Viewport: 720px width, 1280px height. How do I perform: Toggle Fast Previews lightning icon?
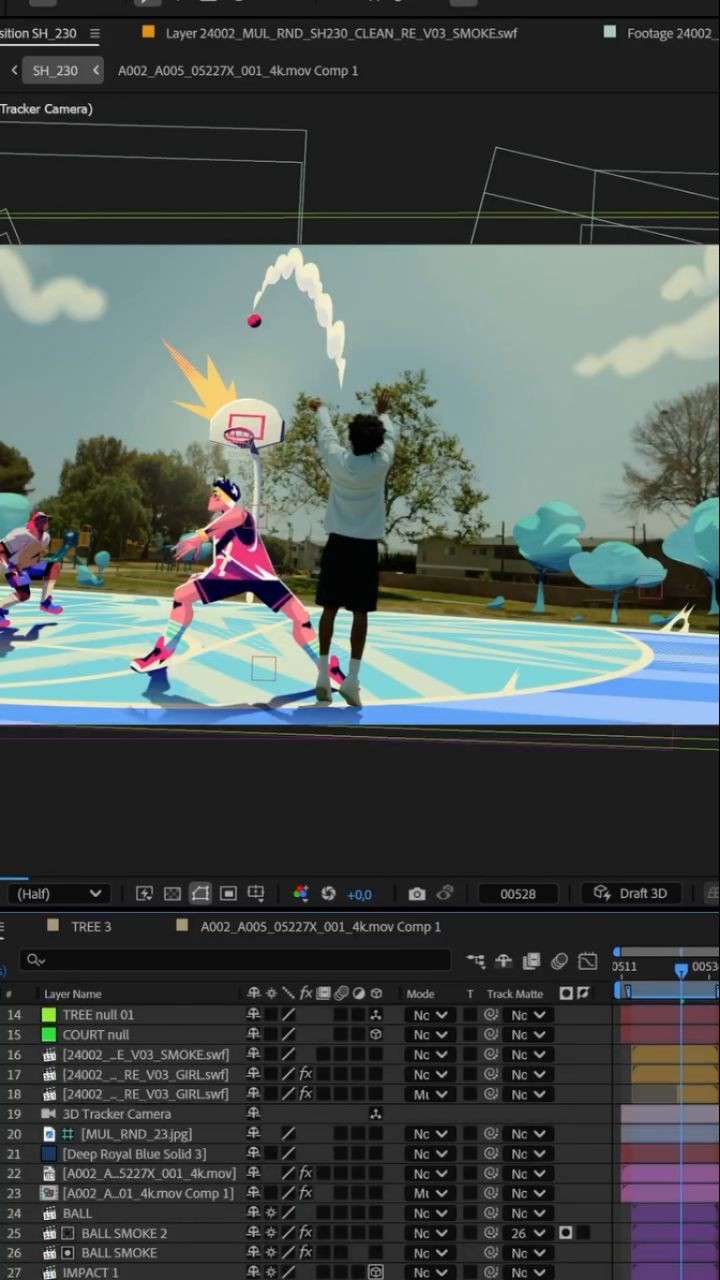pyautogui.click(x=144, y=893)
